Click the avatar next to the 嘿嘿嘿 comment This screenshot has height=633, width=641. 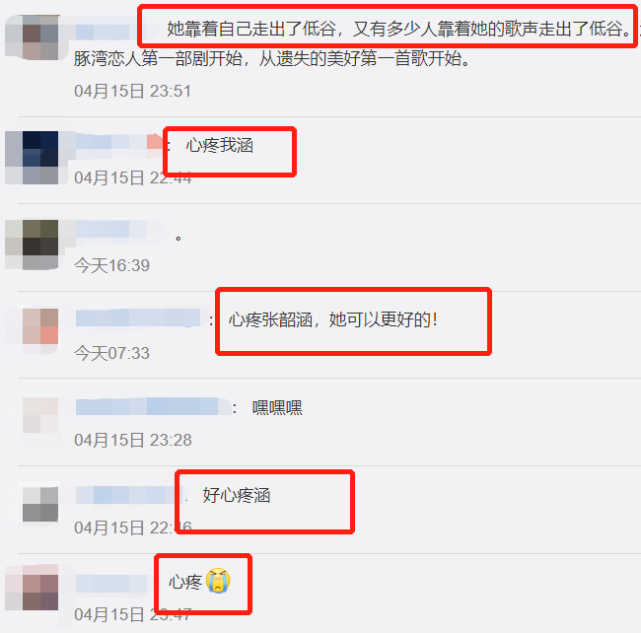click(40, 415)
